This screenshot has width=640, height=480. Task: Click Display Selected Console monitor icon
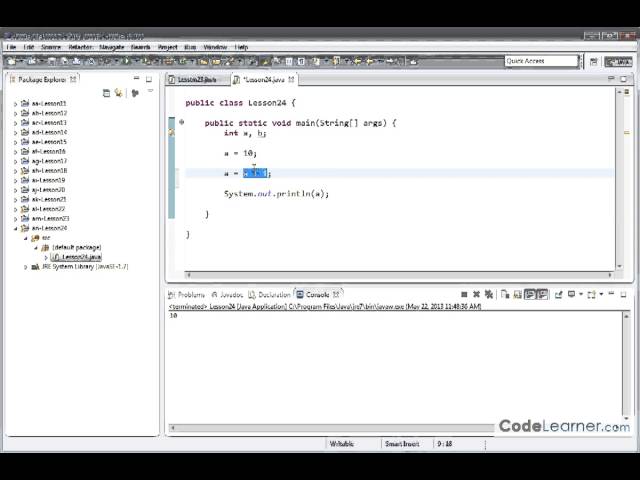click(572, 294)
